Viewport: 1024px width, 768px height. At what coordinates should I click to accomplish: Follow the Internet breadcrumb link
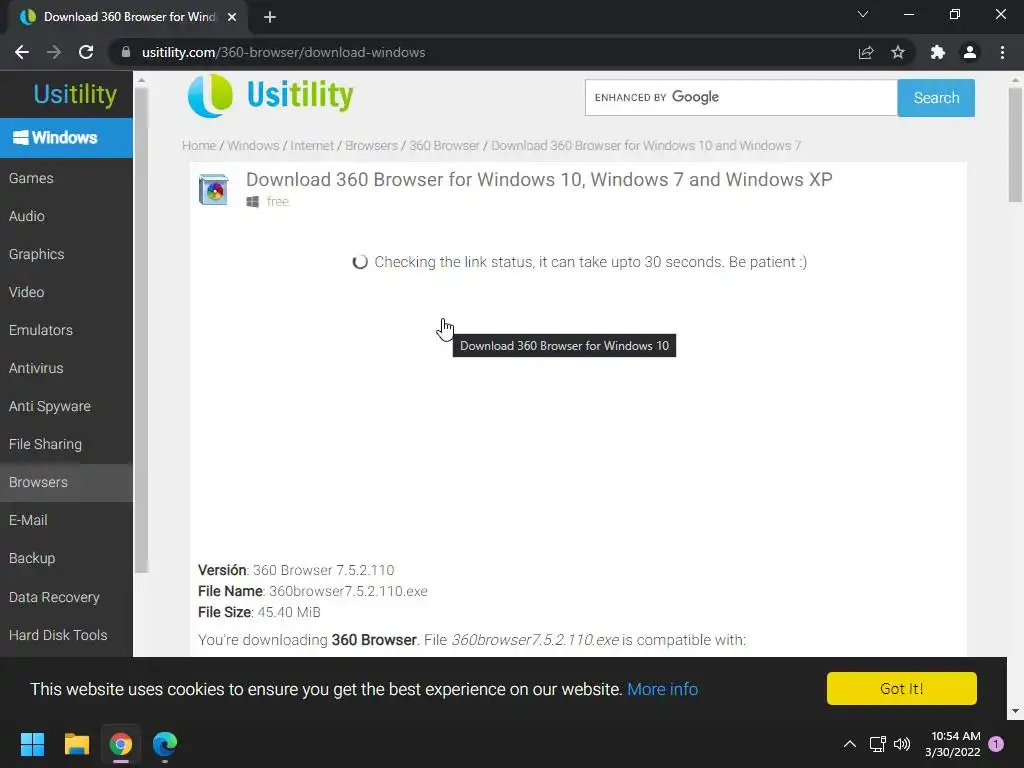[312, 146]
